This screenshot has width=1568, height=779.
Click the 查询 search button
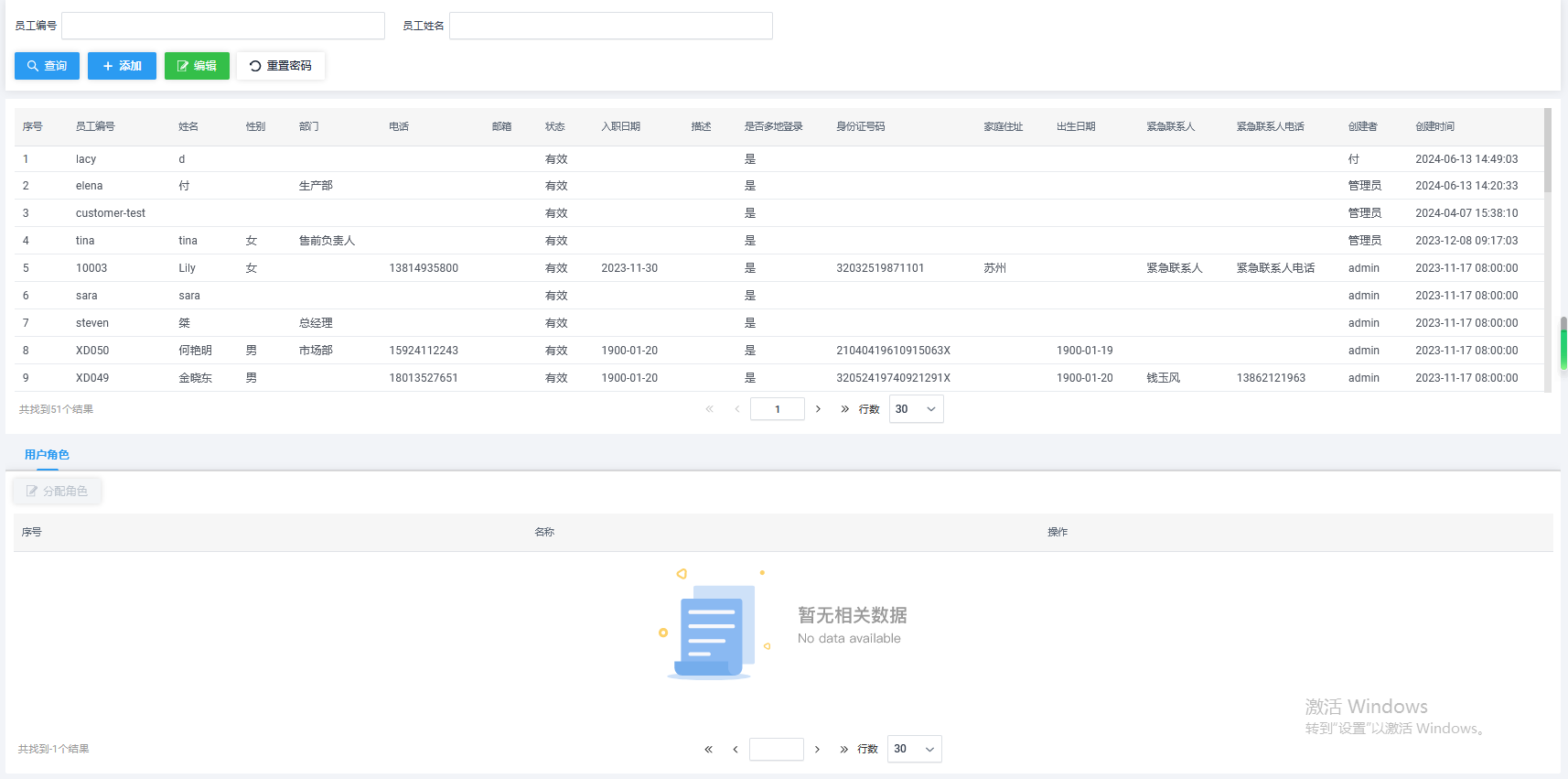[47, 66]
